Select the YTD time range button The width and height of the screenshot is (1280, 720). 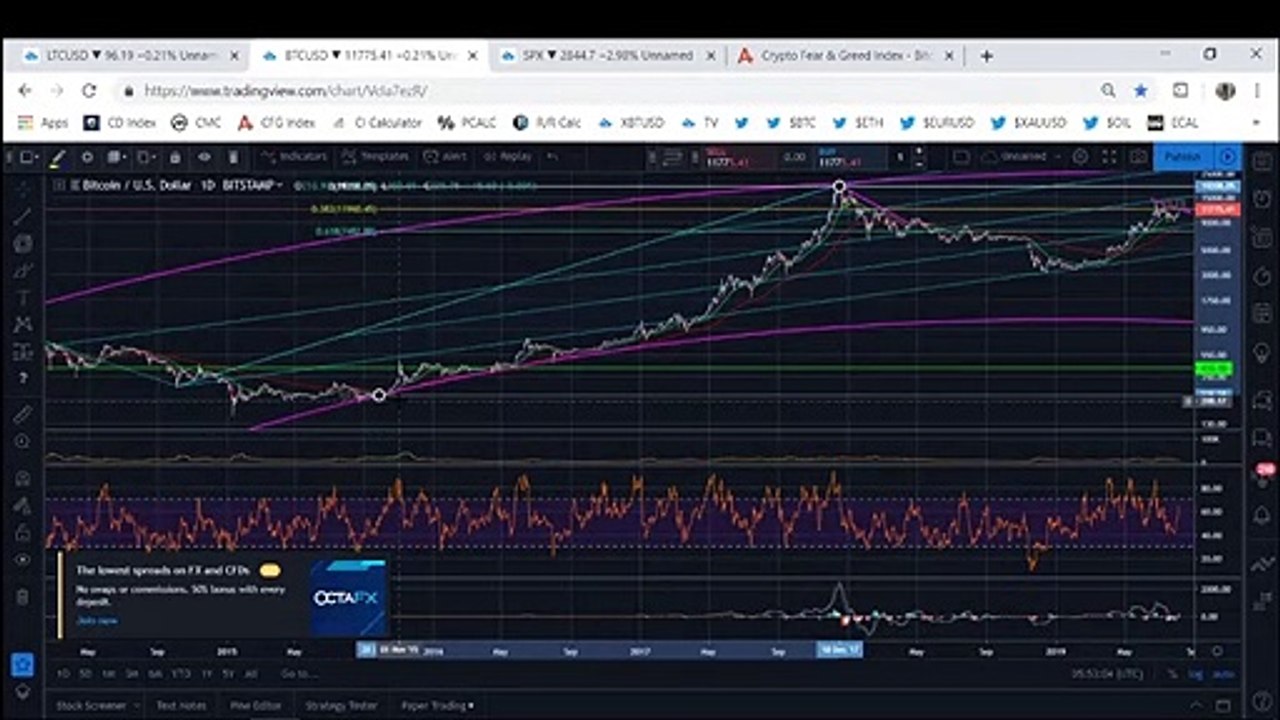181,674
